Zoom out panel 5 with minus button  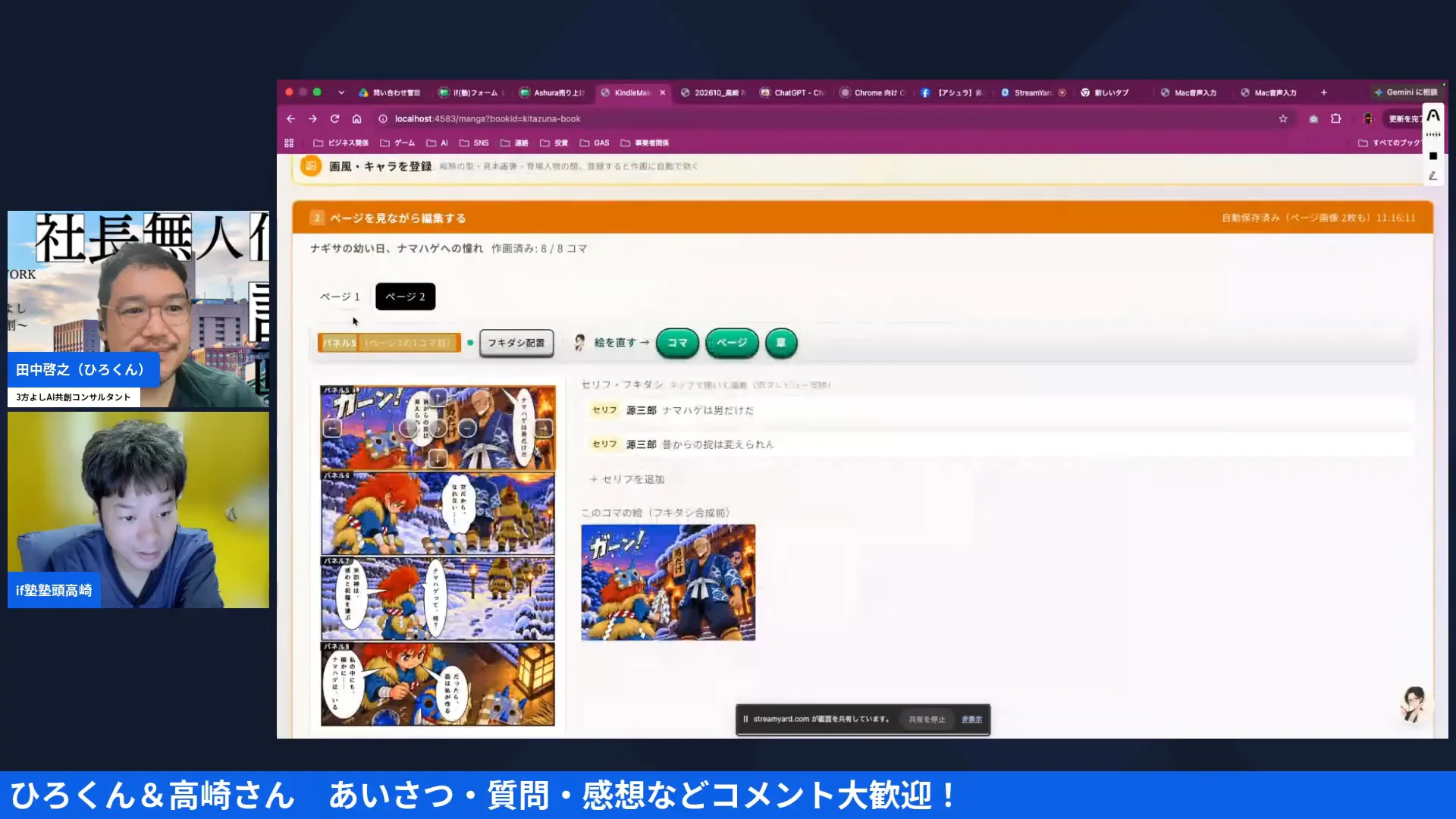(x=467, y=428)
